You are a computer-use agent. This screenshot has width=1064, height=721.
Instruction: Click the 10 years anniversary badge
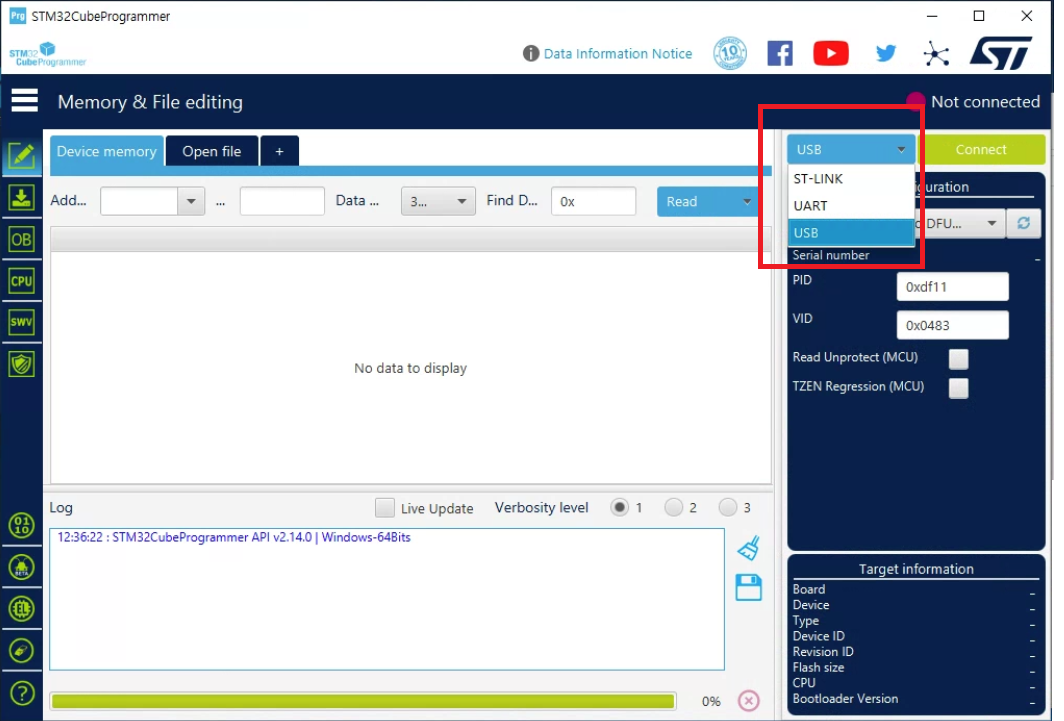[x=730, y=53]
